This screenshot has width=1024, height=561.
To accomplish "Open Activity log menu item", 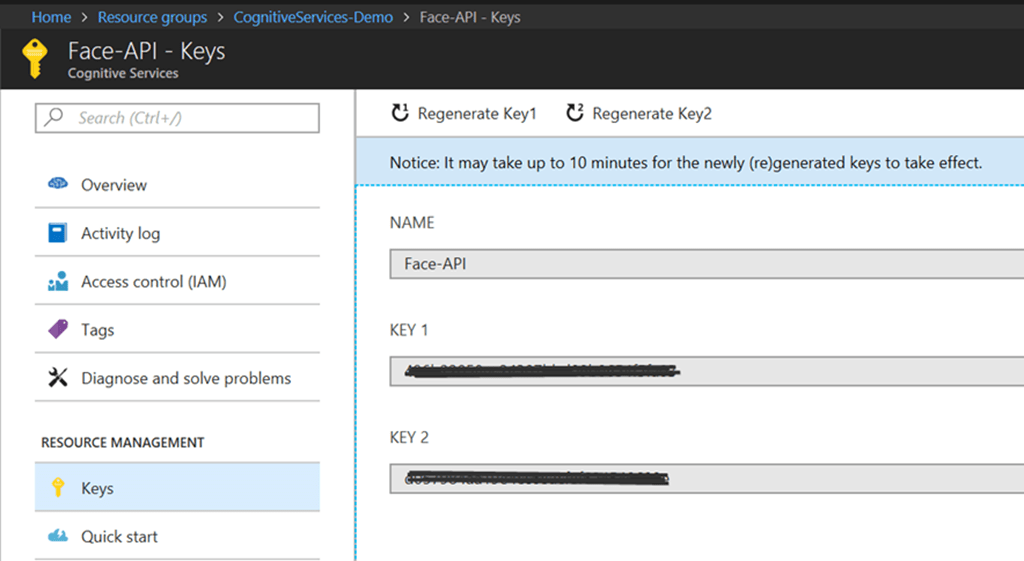I will coord(120,233).
